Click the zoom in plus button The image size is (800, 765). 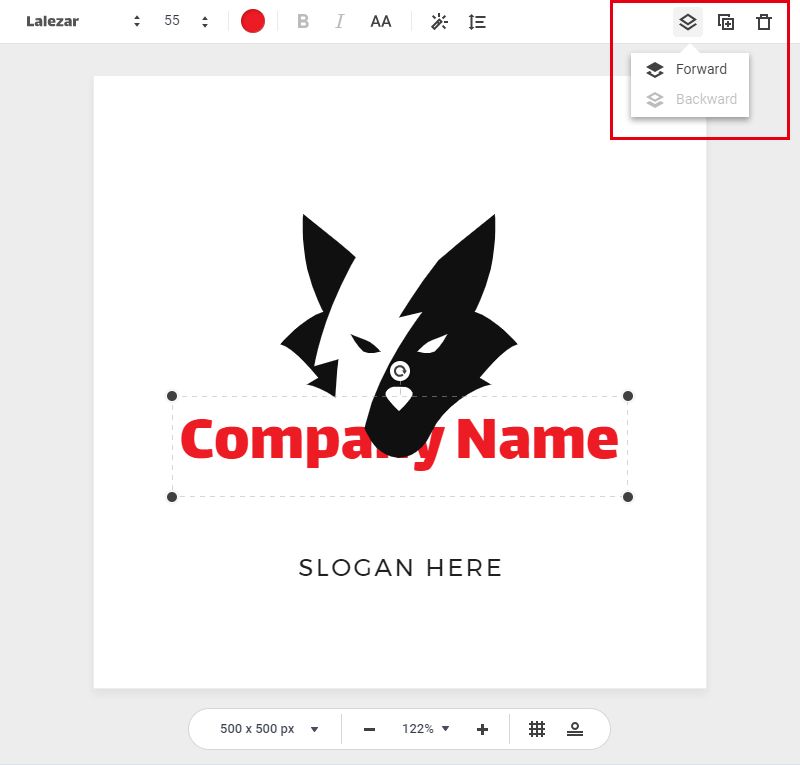click(x=481, y=728)
